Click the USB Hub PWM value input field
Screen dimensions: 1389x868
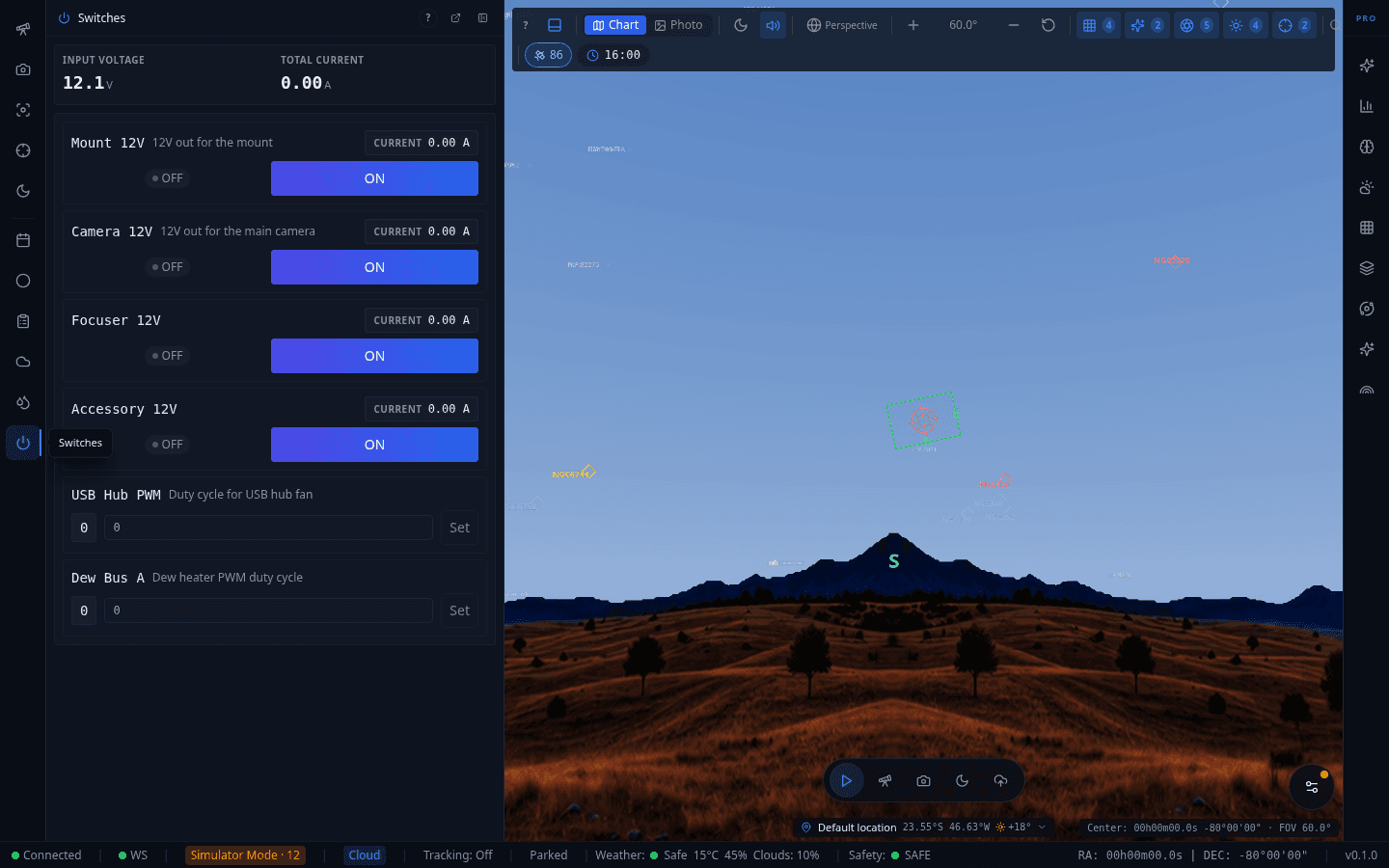pyautogui.click(x=268, y=528)
